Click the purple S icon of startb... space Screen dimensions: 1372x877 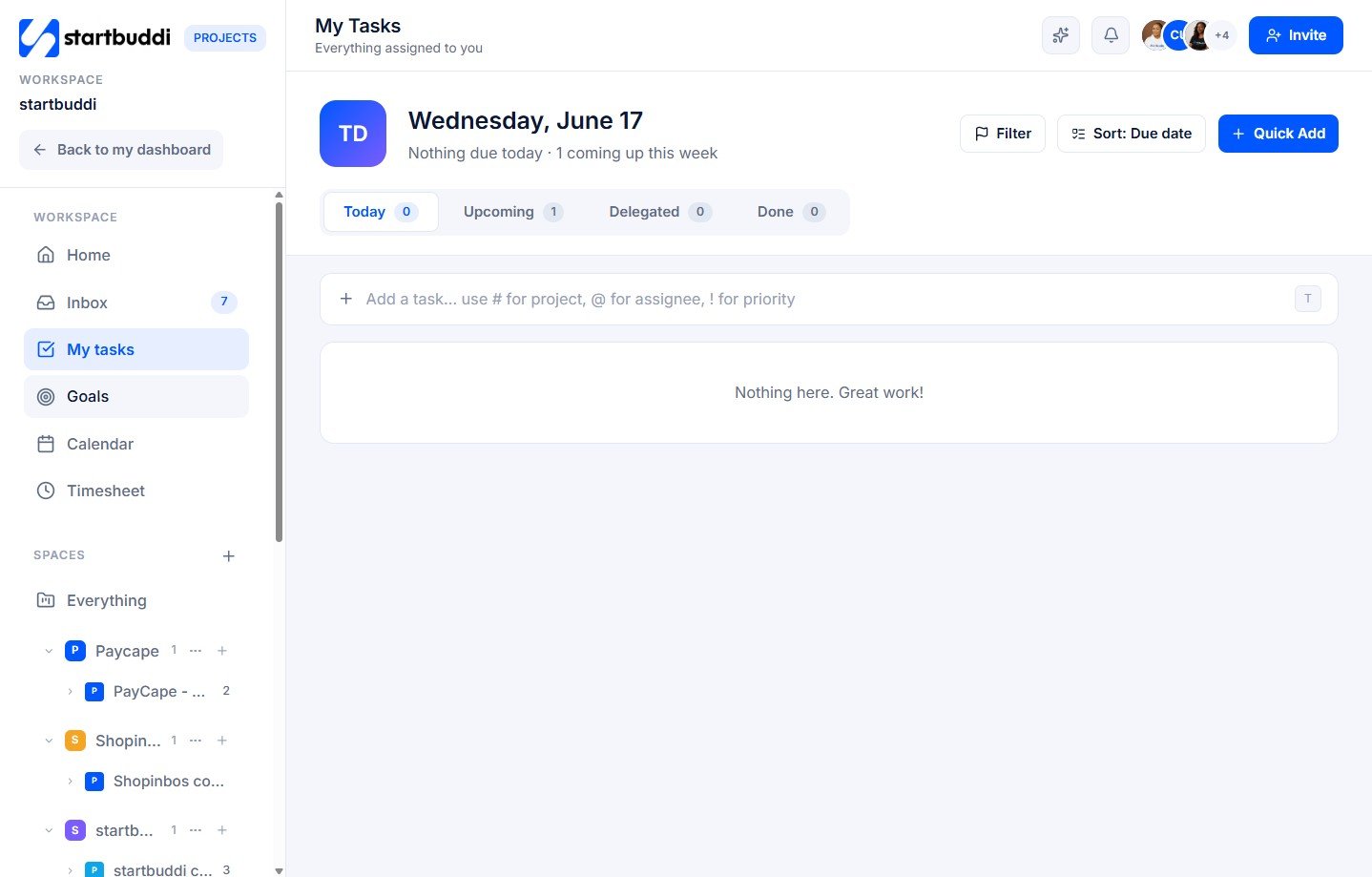pyautogui.click(x=75, y=830)
